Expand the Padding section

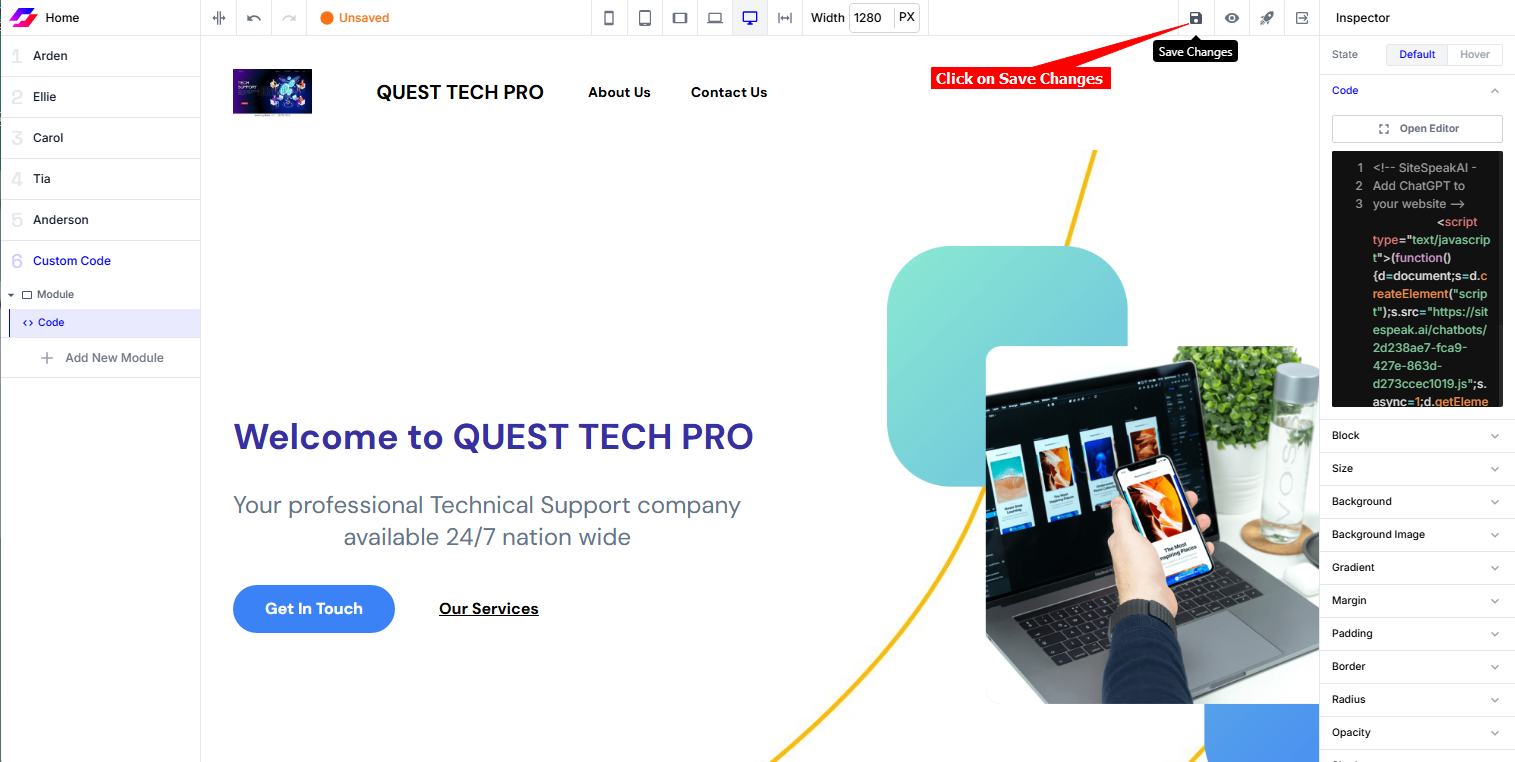click(1417, 634)
